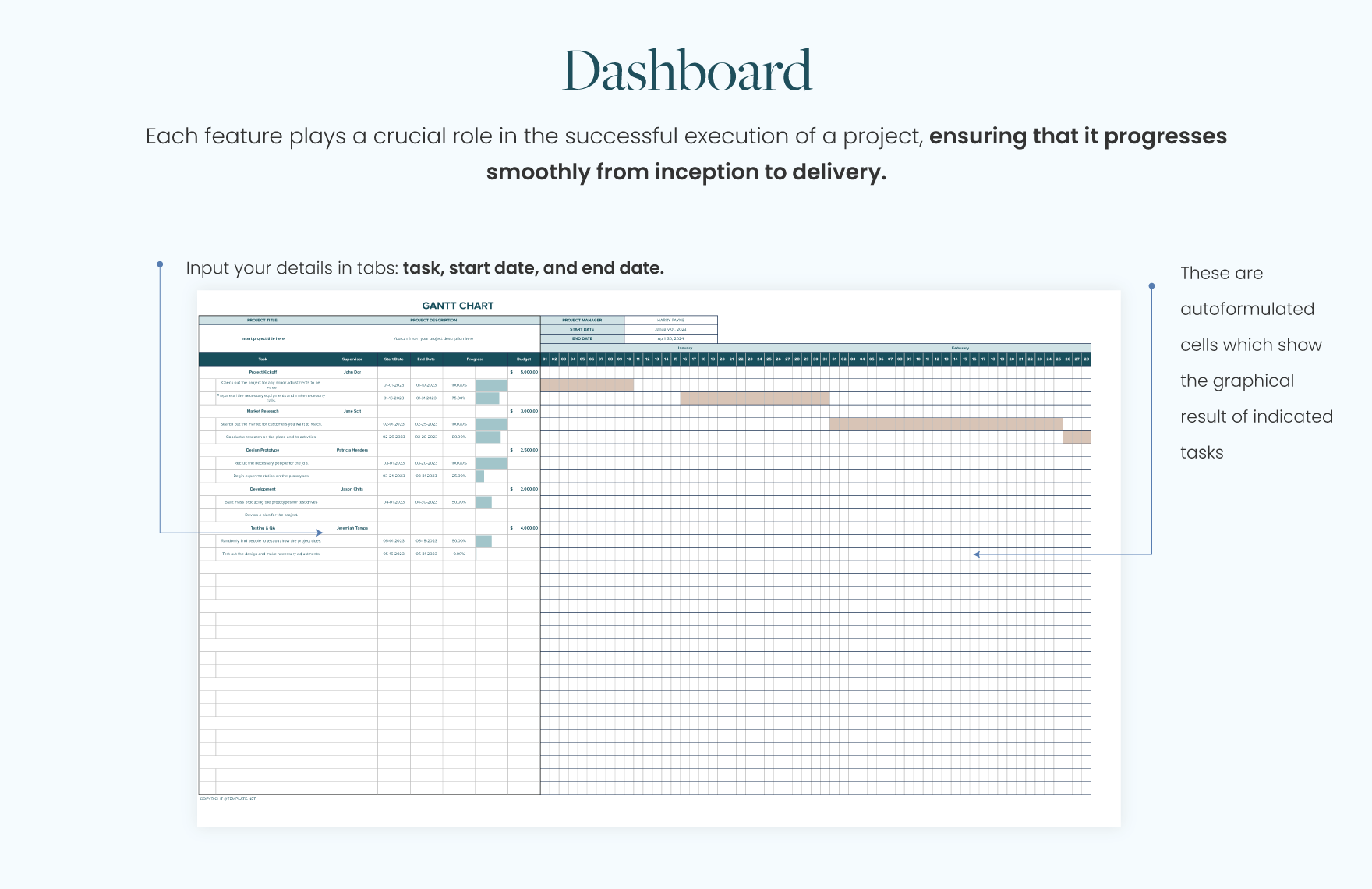The image size is (1372, 889).
Task: Click the Start Date 04-01-2023 cell
Action: point(394,502)
